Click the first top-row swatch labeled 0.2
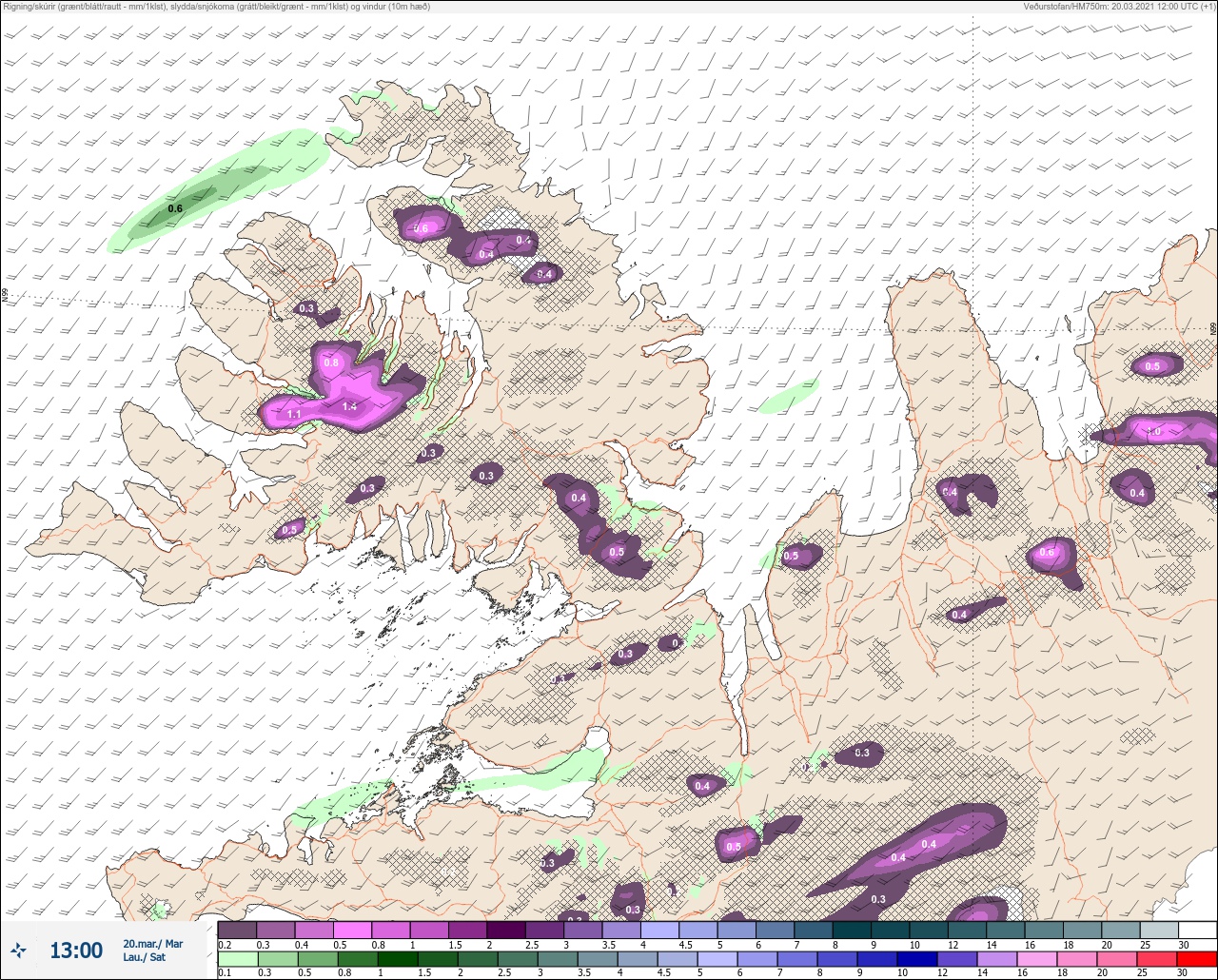This screenshot has height=980, width=1218. click(237, 930)
